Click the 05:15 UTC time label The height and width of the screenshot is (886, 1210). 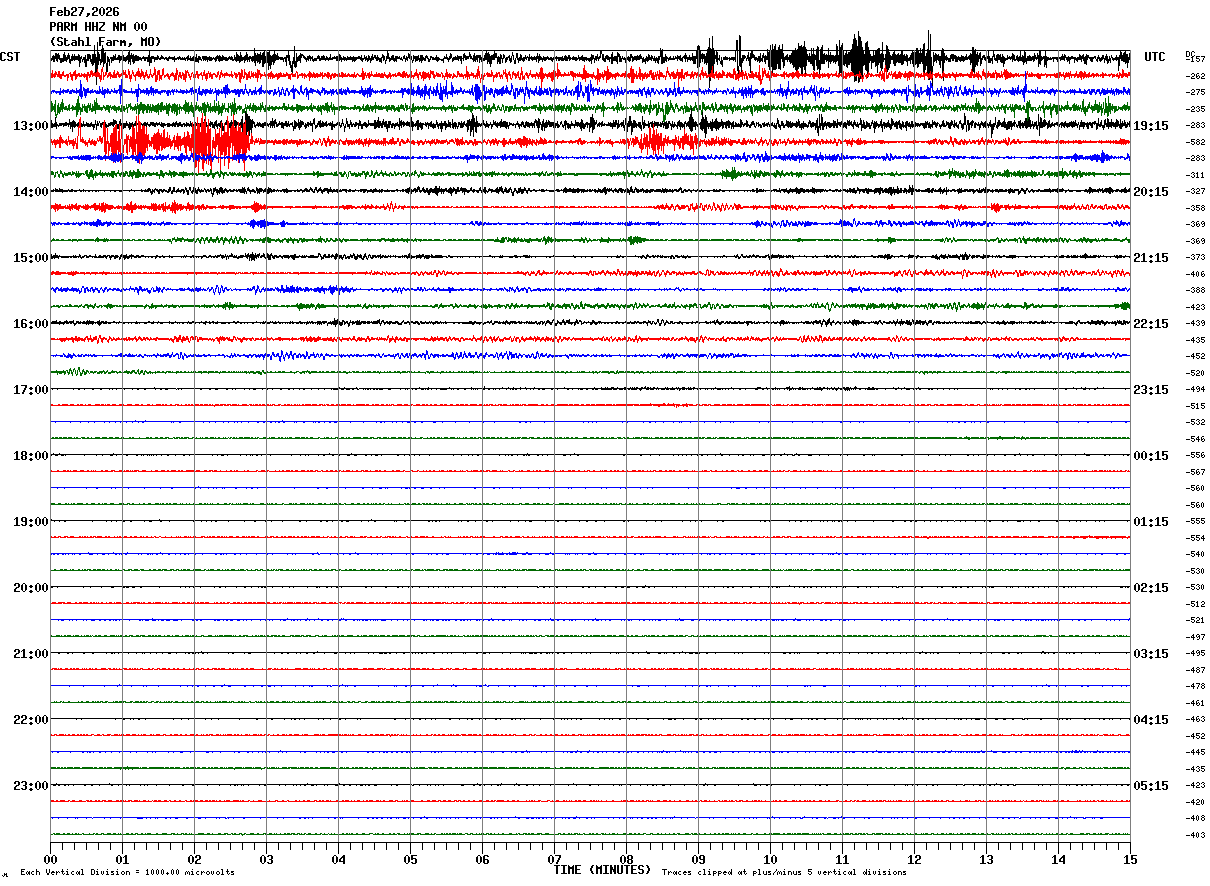1151,786
